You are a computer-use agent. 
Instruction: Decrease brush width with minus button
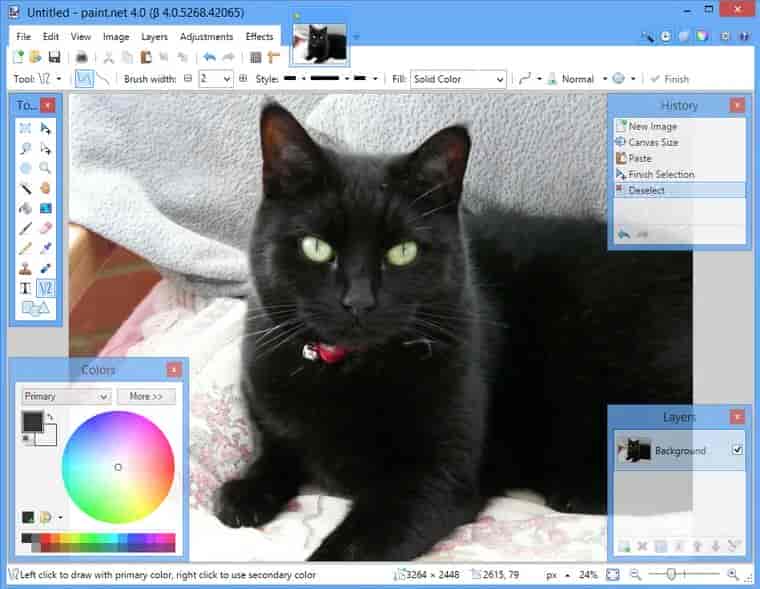pyautogui.click(x=188, y=79)
